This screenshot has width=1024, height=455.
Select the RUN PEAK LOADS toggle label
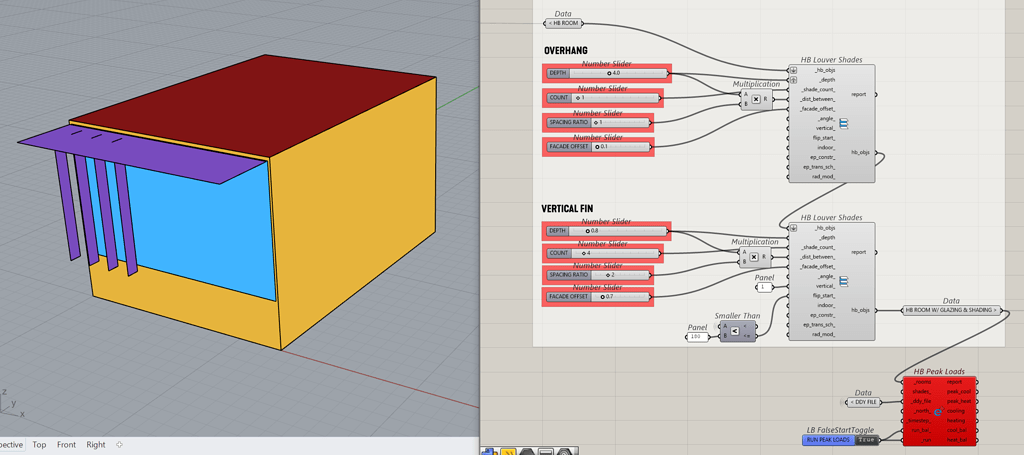coord(828,440)
